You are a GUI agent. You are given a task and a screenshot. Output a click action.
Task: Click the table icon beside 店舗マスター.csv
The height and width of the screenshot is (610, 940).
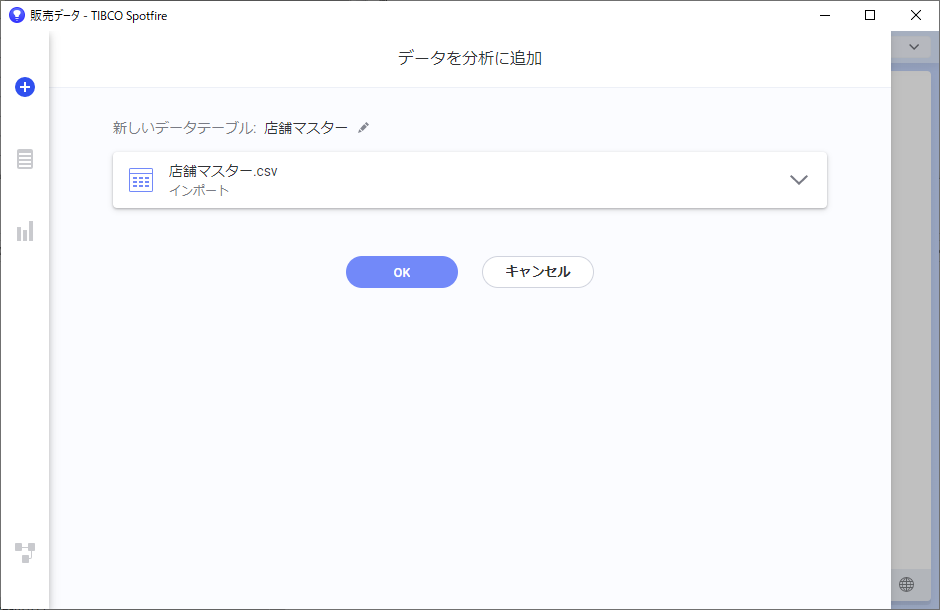click(141, 180)
